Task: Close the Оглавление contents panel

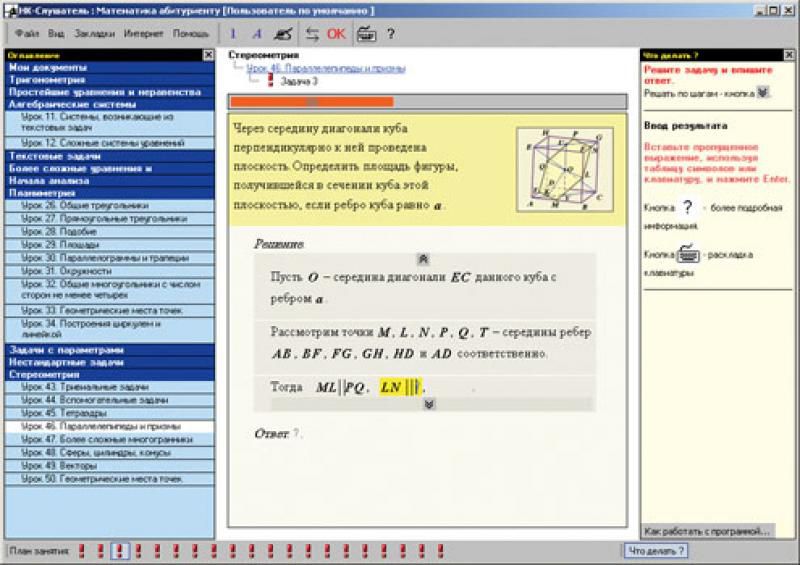Action: 207,55
